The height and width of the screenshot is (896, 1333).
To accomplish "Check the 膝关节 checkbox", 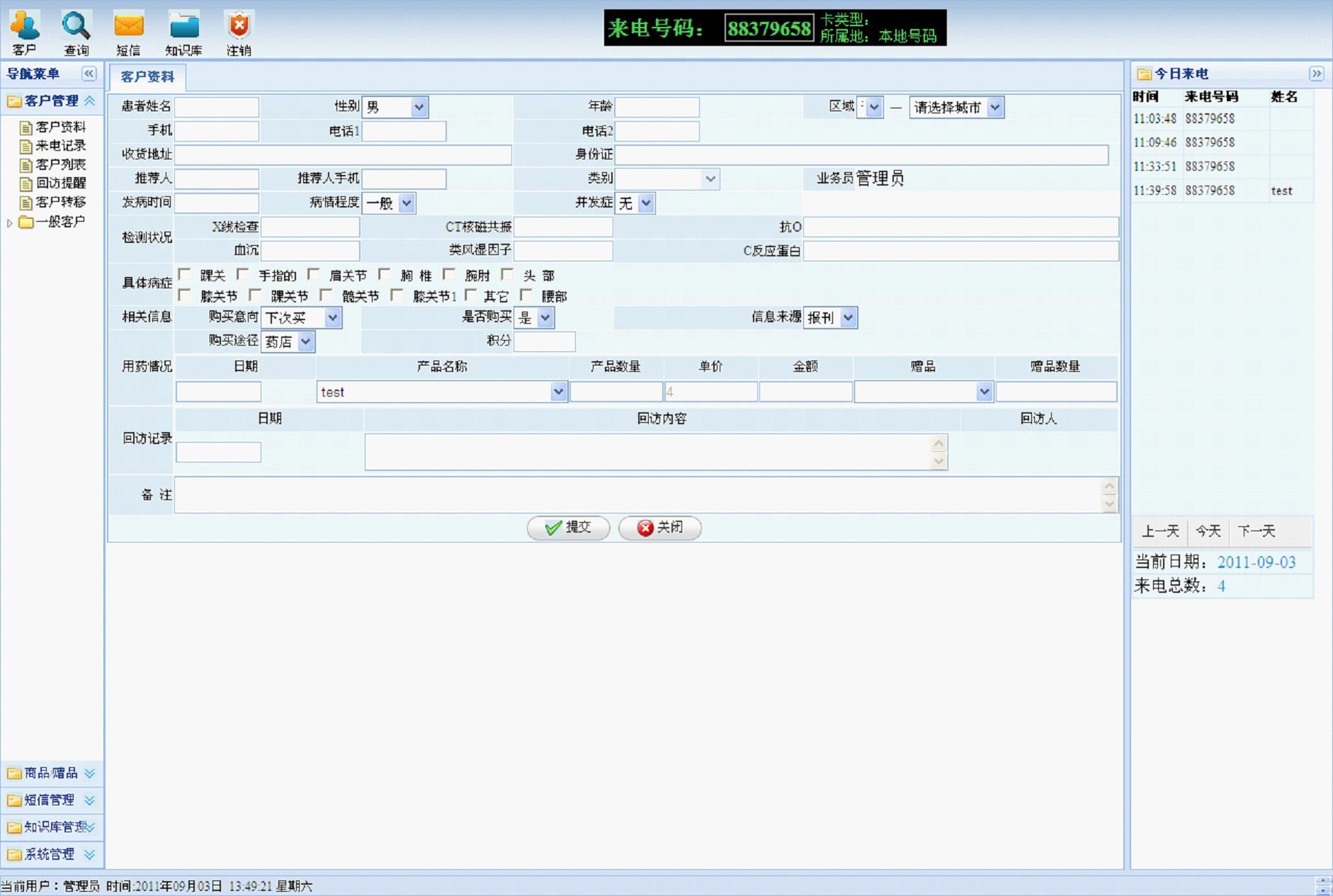I will coord(185,295).
